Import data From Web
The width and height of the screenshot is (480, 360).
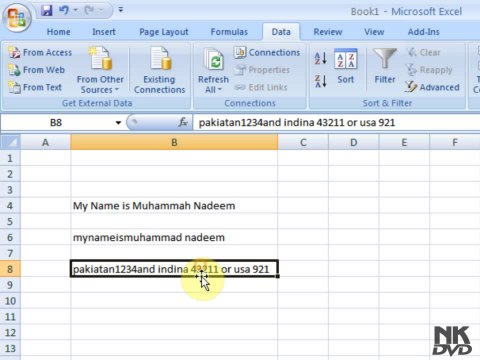click(37, 70)
